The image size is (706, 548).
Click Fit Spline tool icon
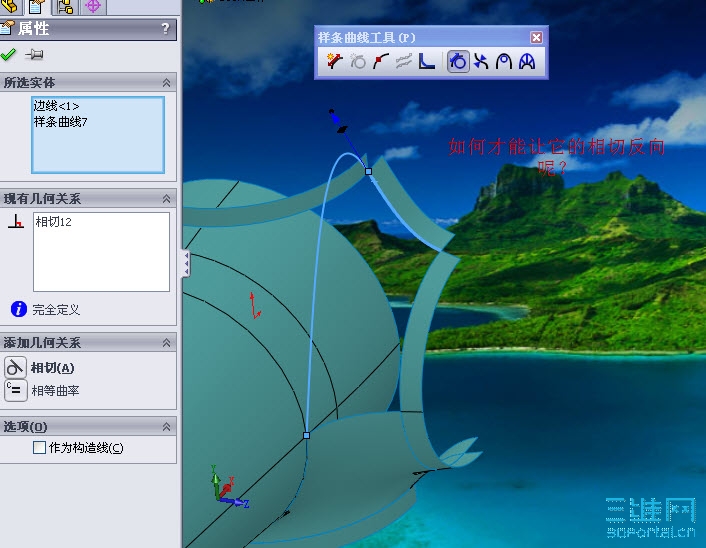[x=426, y=61]
